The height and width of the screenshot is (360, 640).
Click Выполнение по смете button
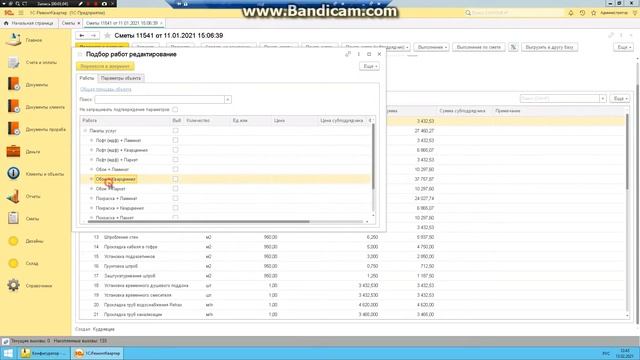tap(479, 47)
